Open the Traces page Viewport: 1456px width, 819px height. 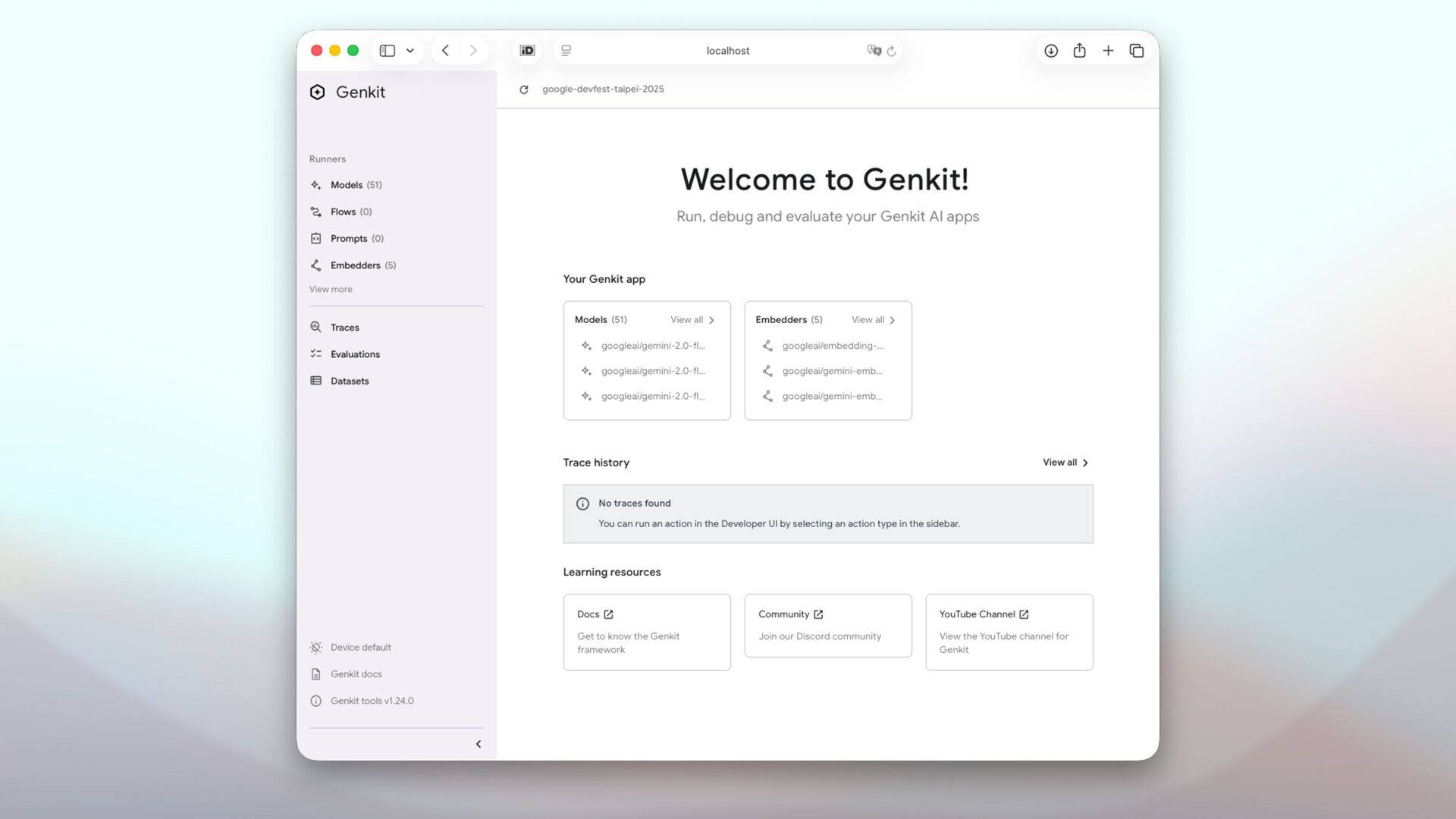click(x=344, y=328)
